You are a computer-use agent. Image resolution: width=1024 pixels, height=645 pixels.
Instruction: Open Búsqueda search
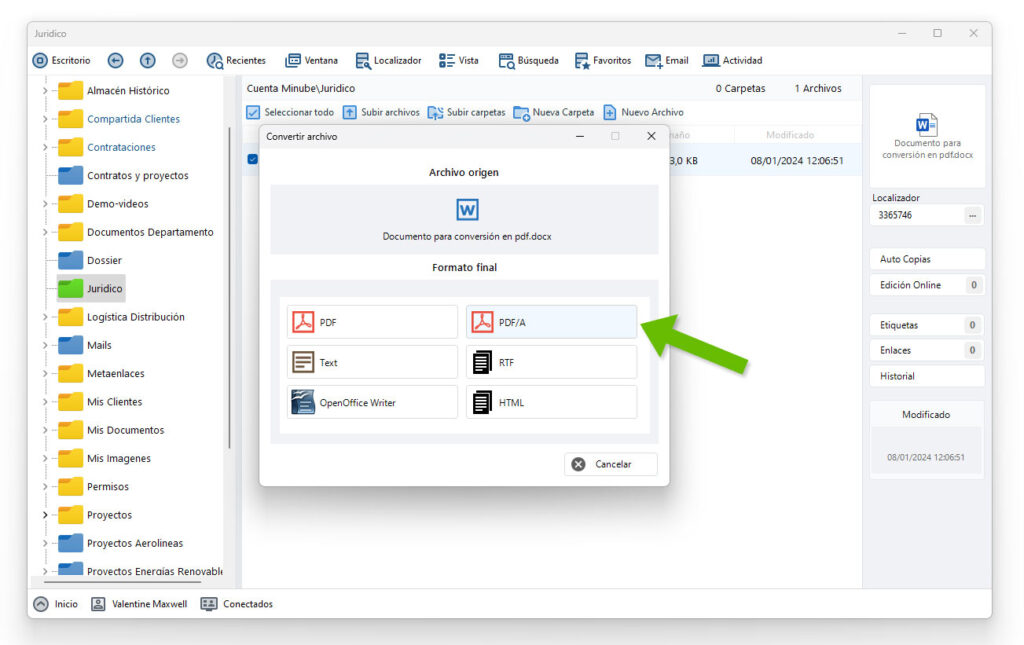click(528, 61)
